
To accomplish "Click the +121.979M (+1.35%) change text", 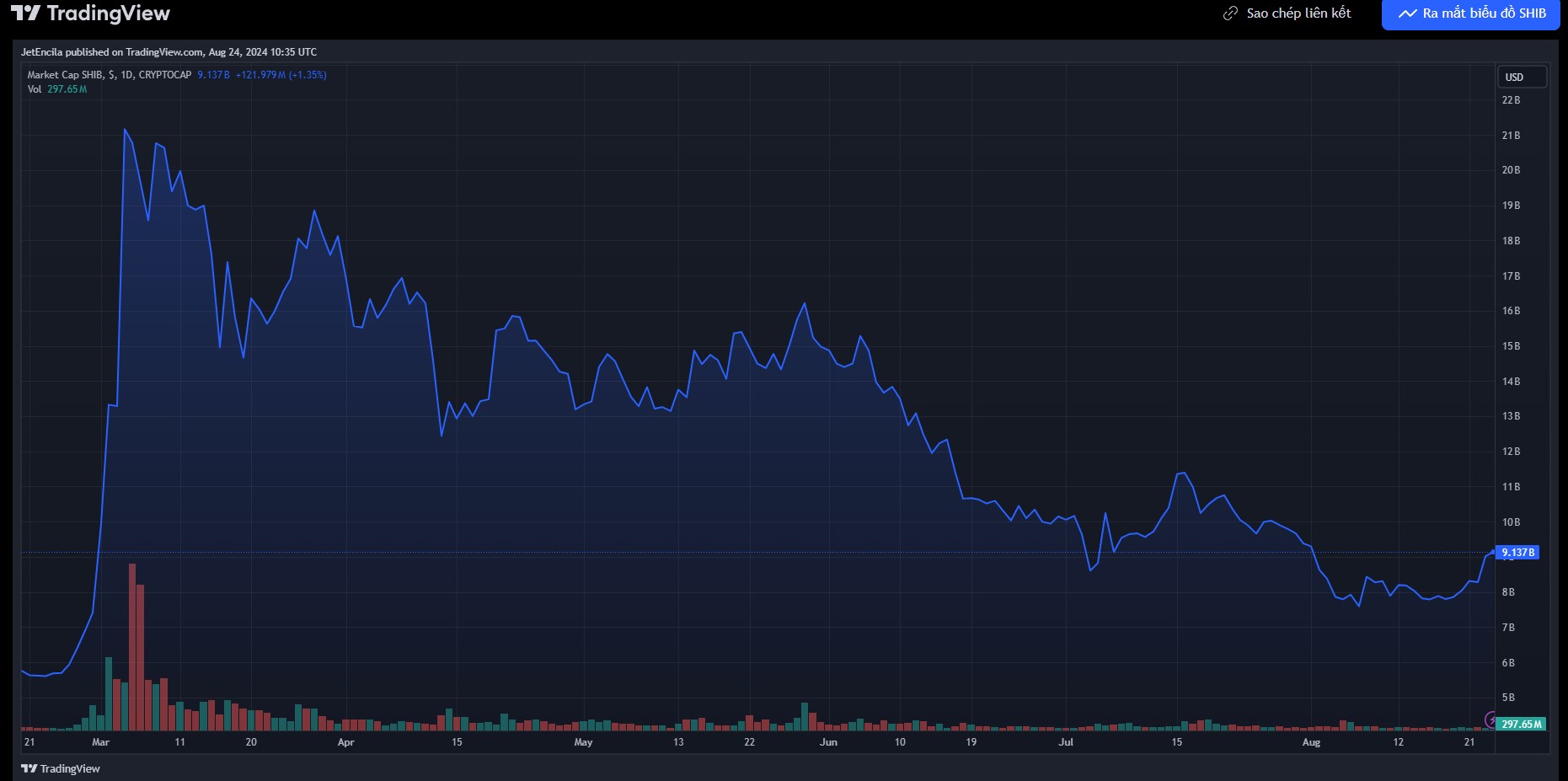I will coord(281,75).
